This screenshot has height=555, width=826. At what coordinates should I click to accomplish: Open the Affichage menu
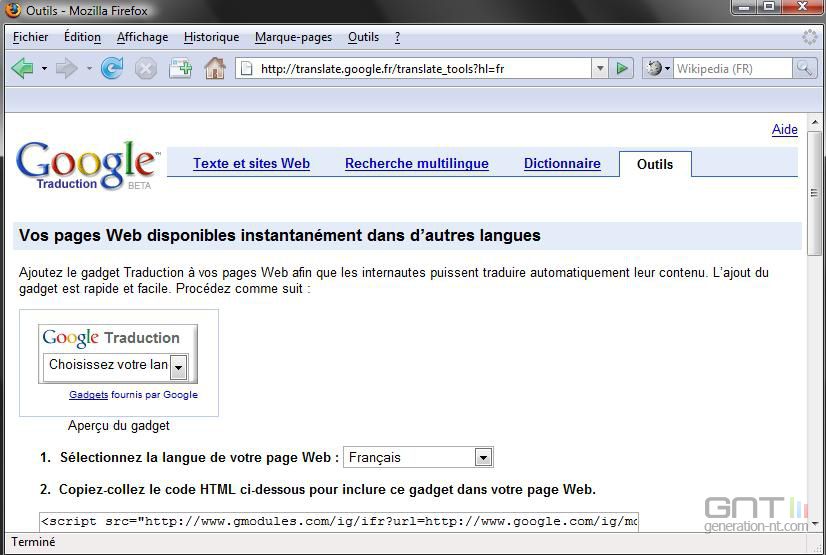[x=142, y=37]
